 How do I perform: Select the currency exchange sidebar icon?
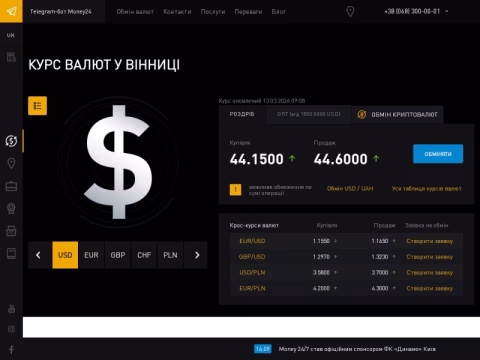(x=11, y=141)
